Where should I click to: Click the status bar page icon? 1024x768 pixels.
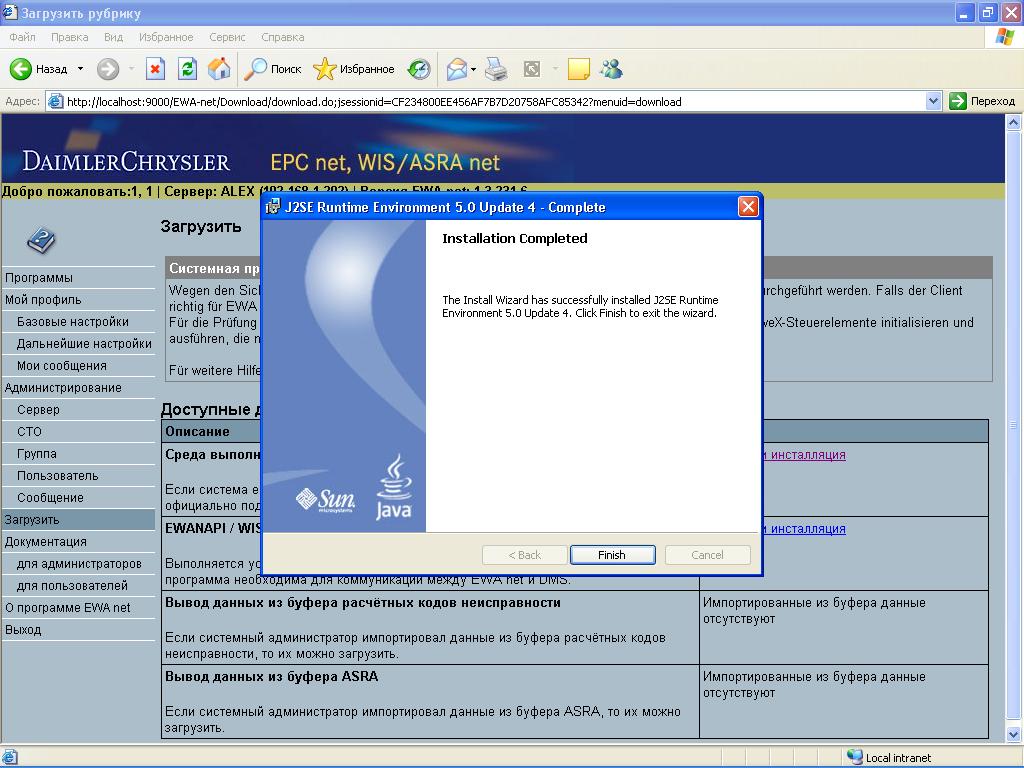[10, 758]
